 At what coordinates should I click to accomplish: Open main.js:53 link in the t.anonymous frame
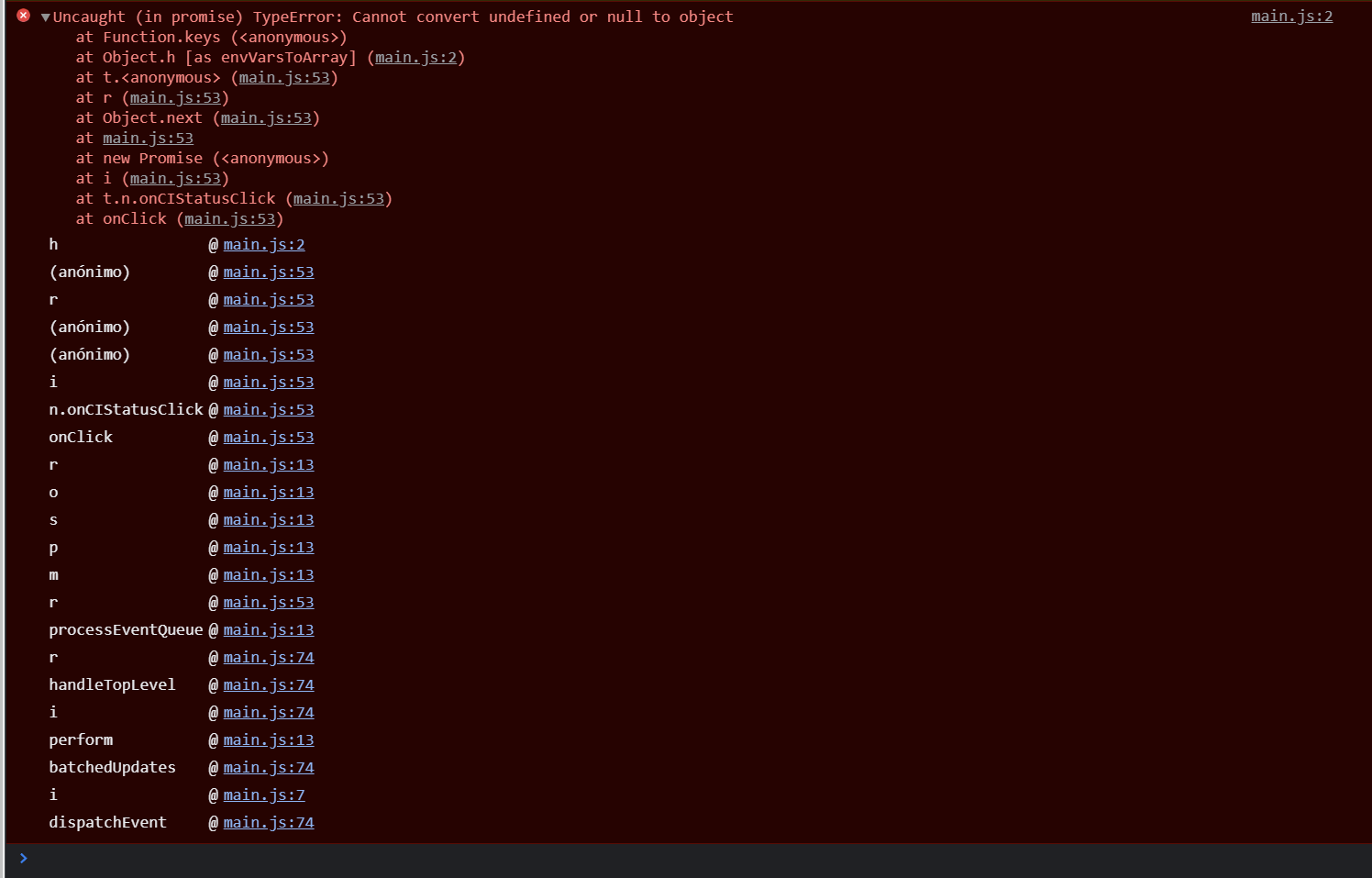click(285, 77)
